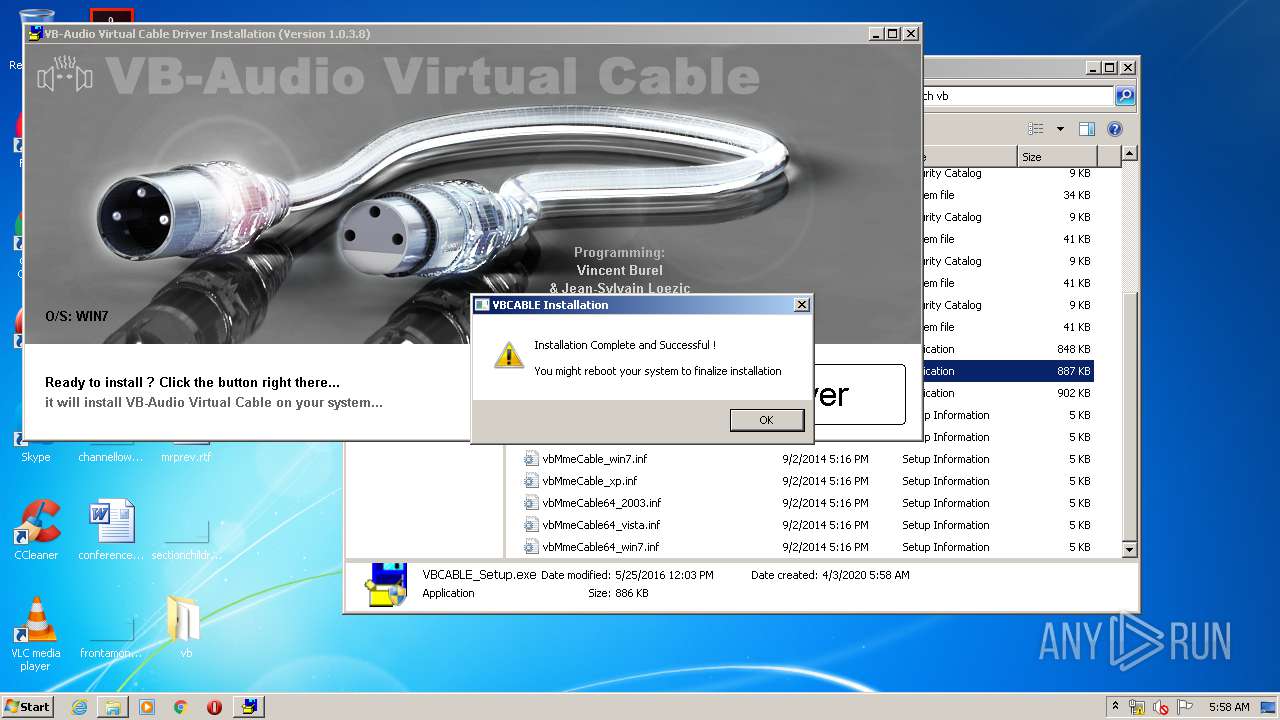1280x720 pixels.
Task: Toggle the preview pane icon in Explorer
Action: point(1087,129)
